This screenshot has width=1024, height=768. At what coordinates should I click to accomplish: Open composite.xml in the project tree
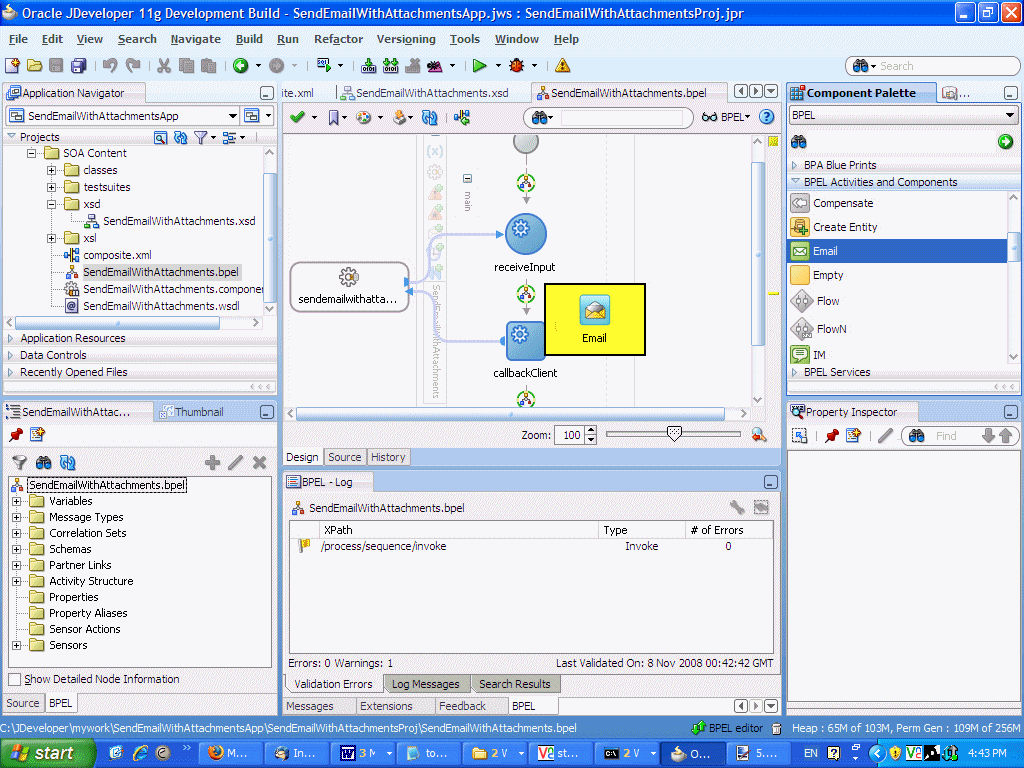pos(117,255)
